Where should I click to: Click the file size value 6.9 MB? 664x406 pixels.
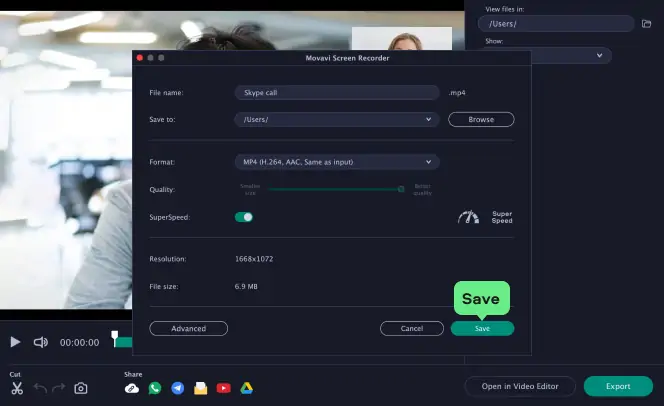coord(246,286)
